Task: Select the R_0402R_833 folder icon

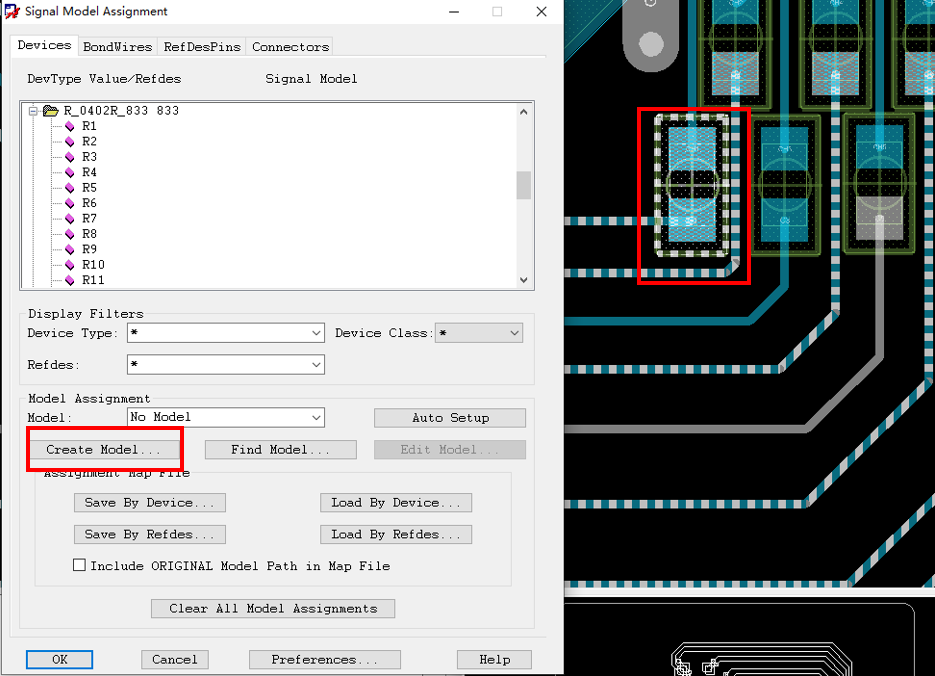Action: point(51,111)
